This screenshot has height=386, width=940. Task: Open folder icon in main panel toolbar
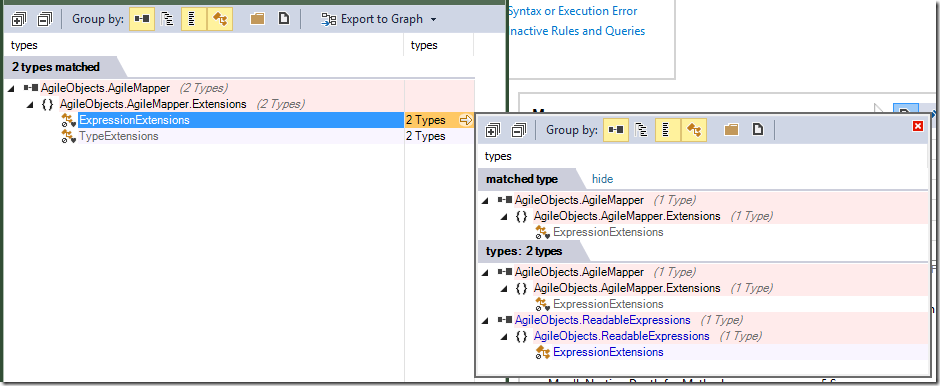point(258,19)
